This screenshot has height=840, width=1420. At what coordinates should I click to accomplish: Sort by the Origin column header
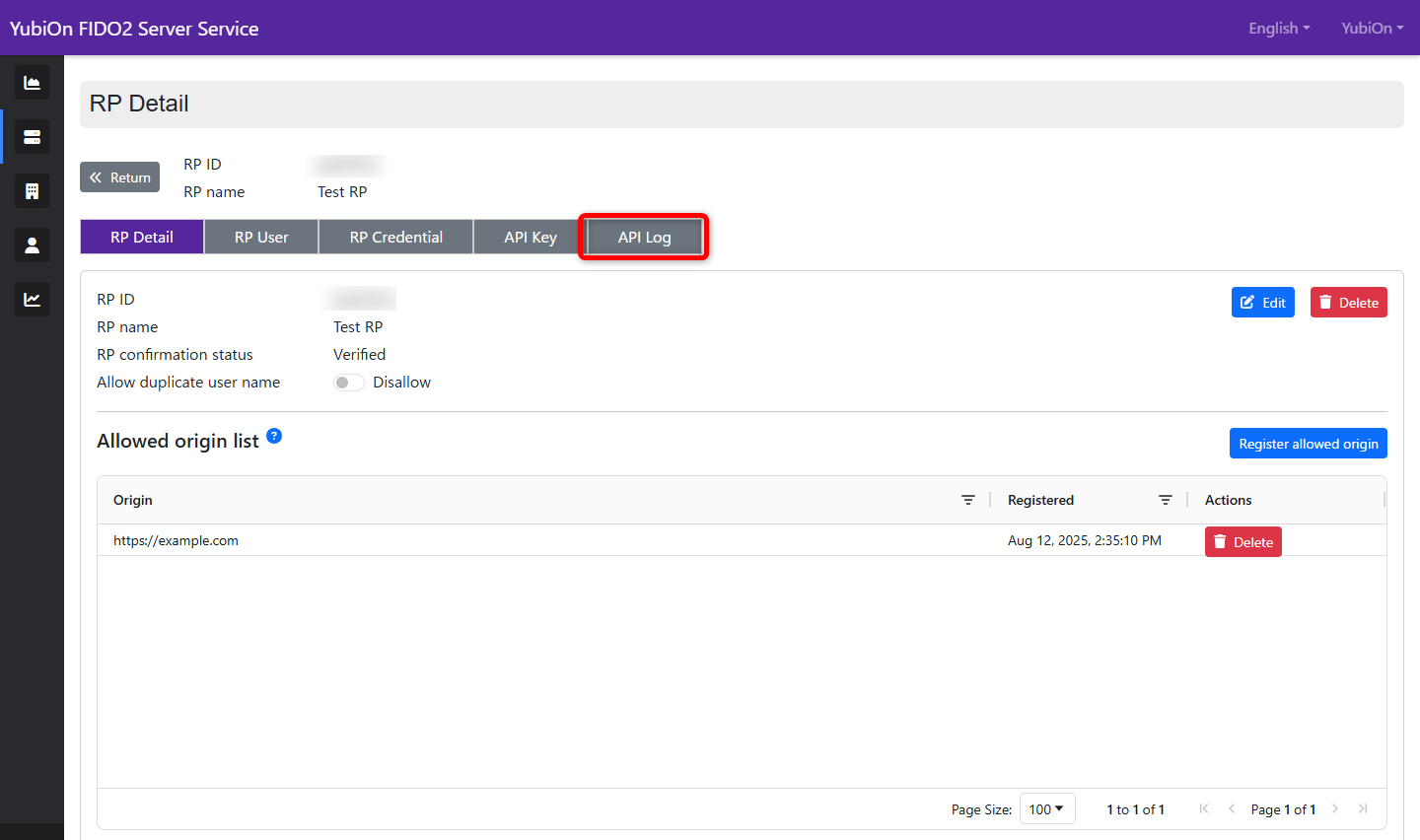[x=133, y=500]
